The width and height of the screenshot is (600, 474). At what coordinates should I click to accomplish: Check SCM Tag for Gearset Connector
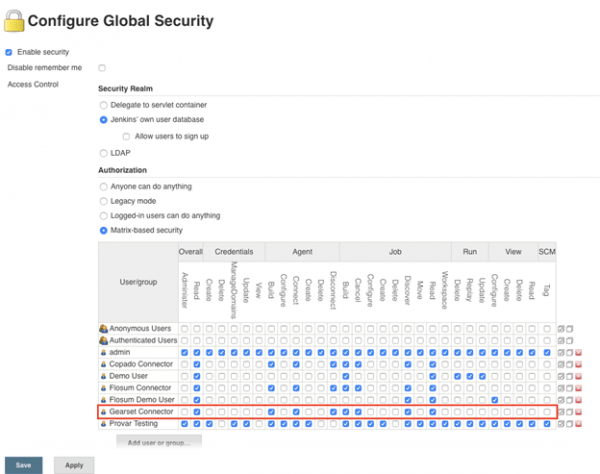(547, 412)
